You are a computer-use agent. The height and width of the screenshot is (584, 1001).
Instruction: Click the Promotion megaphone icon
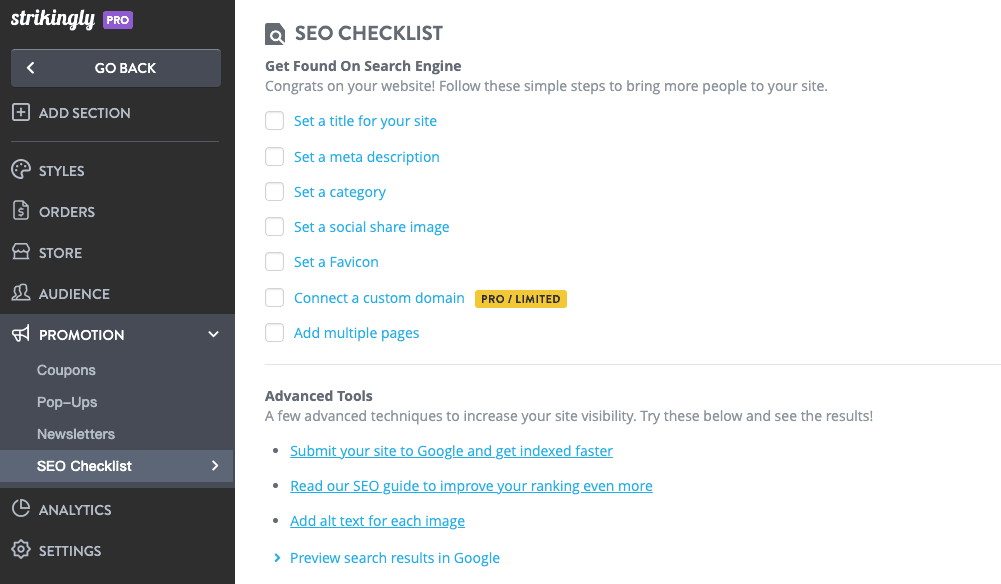click(x=20, y=334)
